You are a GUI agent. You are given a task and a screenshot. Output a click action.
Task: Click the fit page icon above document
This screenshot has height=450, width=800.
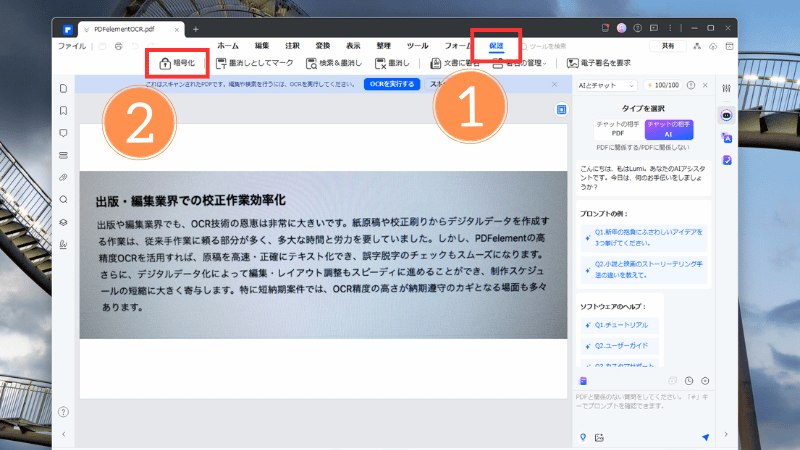point(561,109)
